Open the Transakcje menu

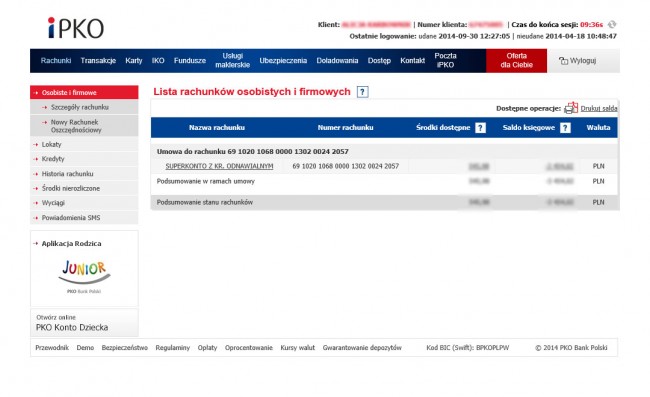point(98,61)
